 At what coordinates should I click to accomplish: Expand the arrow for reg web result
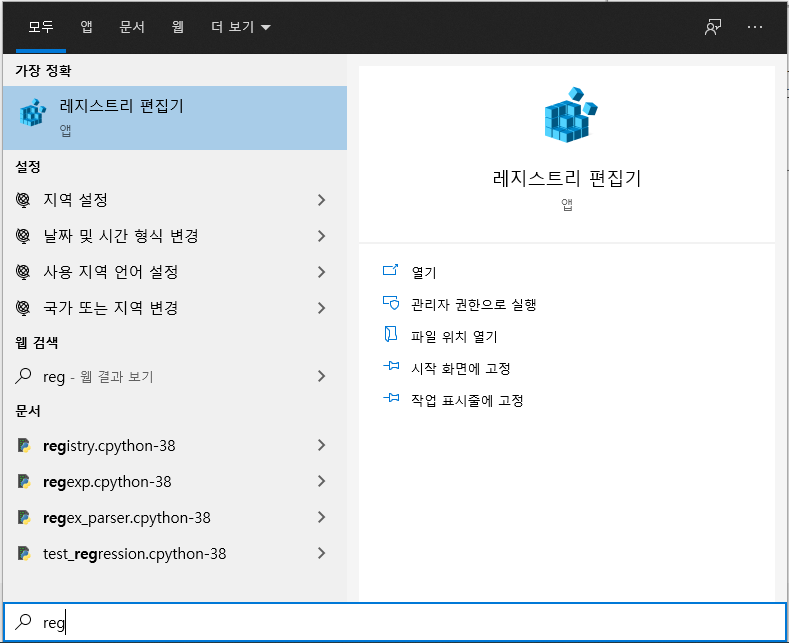(322, 376)
